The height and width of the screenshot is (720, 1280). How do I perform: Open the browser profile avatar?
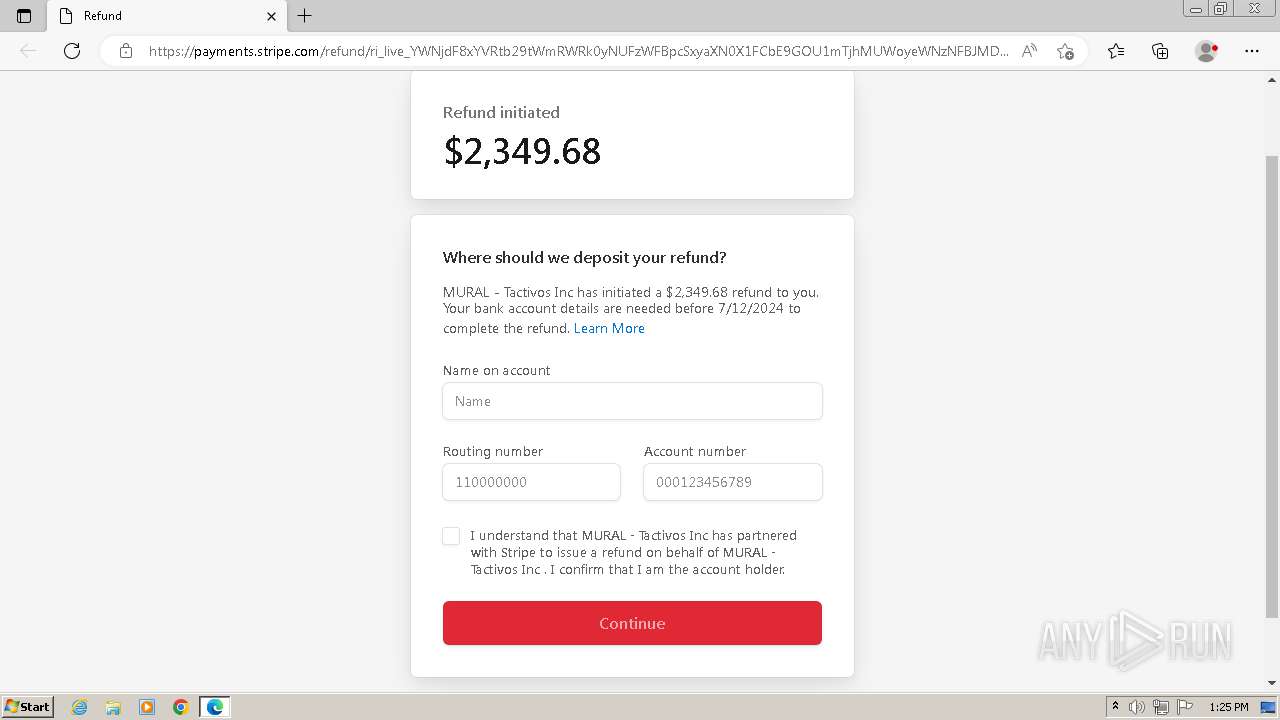coord(1206,51)
